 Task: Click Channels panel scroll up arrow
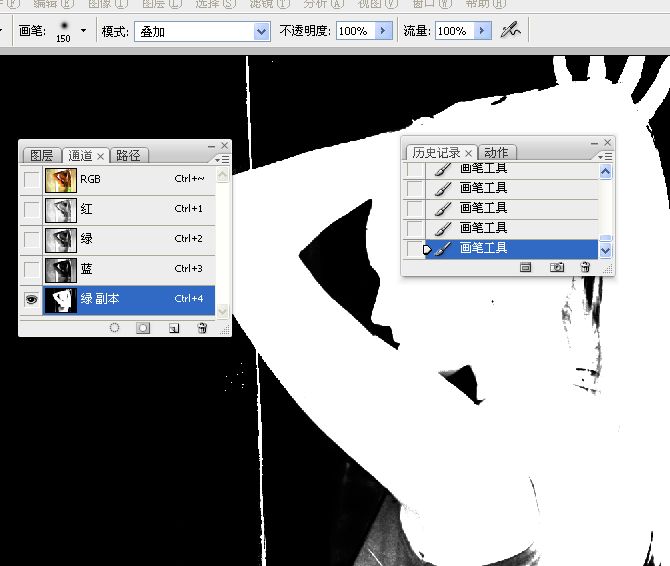(223, 175)
